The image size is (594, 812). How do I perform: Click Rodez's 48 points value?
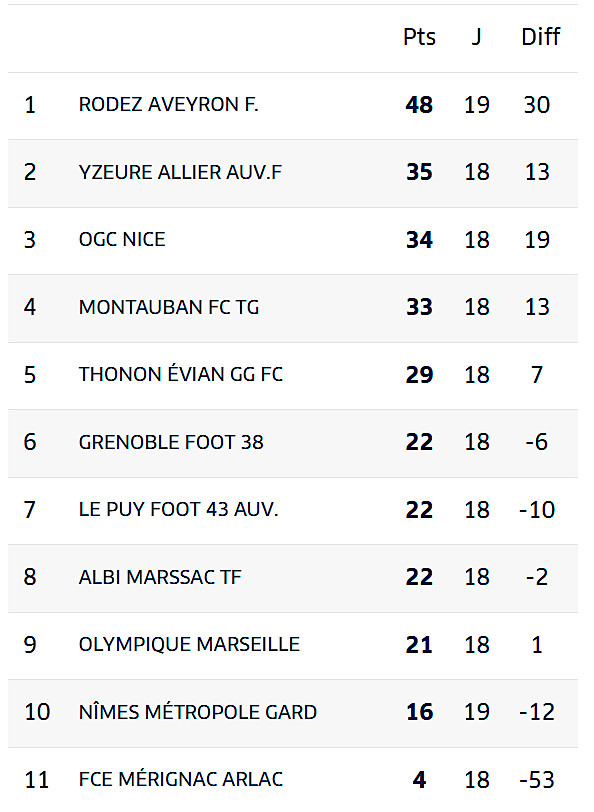click(419, 105)
